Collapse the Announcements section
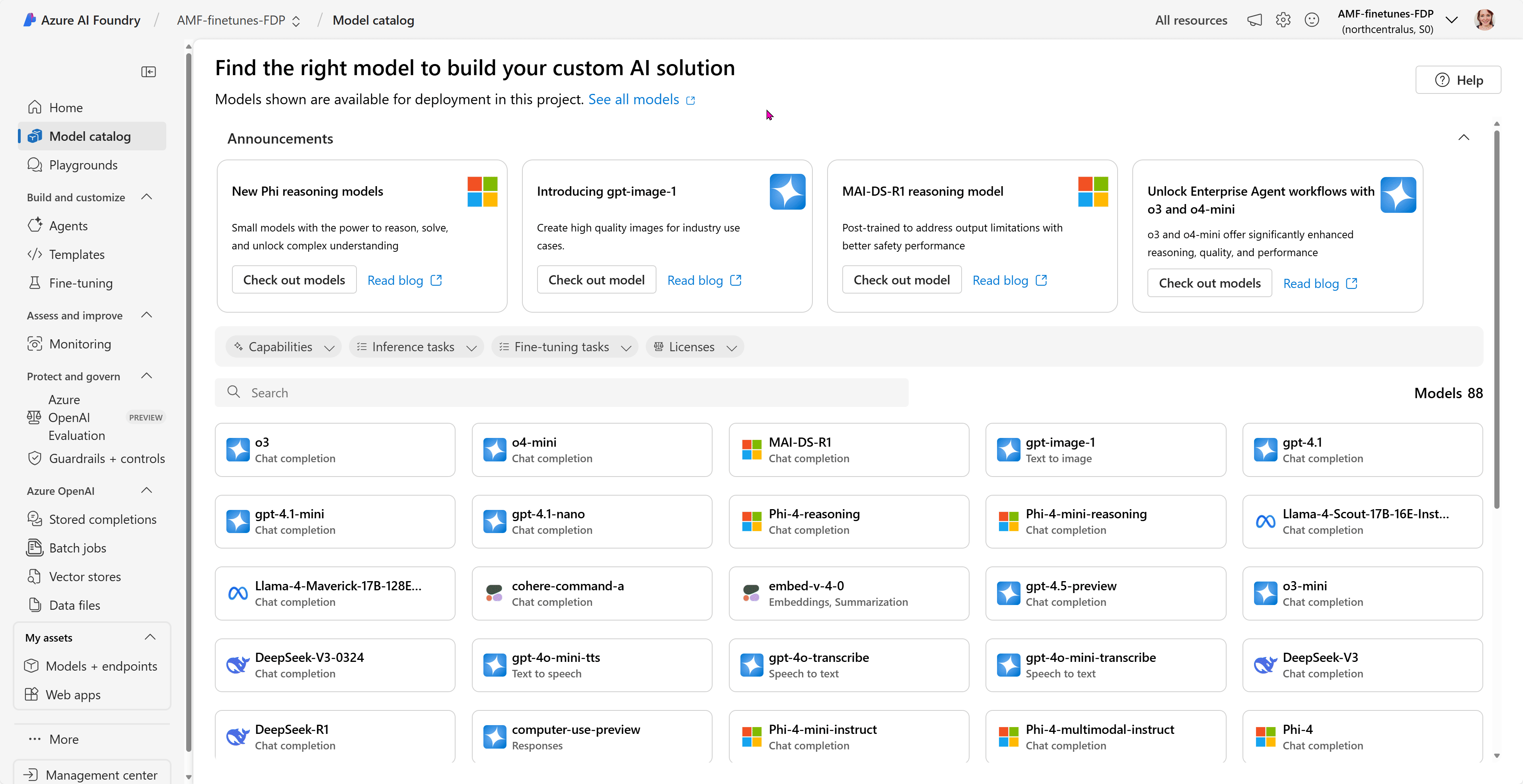This screenshot has width=1523, height=784. tap(1463, 138)
